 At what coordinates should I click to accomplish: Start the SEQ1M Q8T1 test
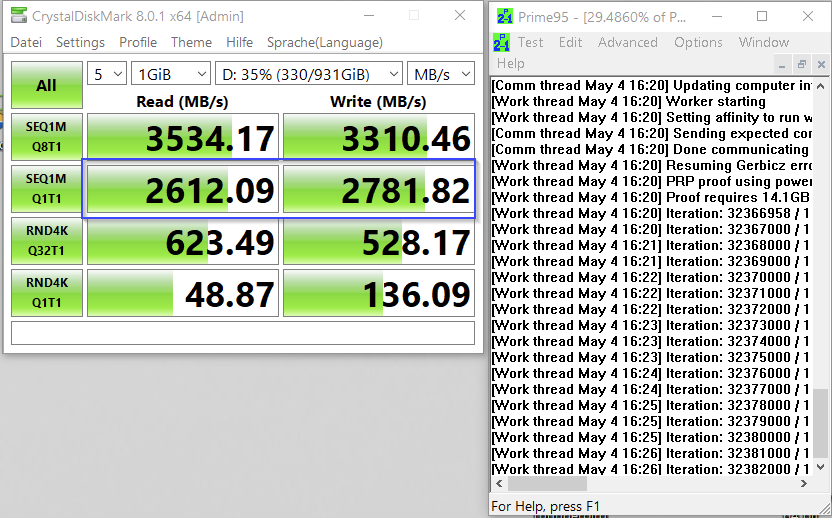point(47,136)
